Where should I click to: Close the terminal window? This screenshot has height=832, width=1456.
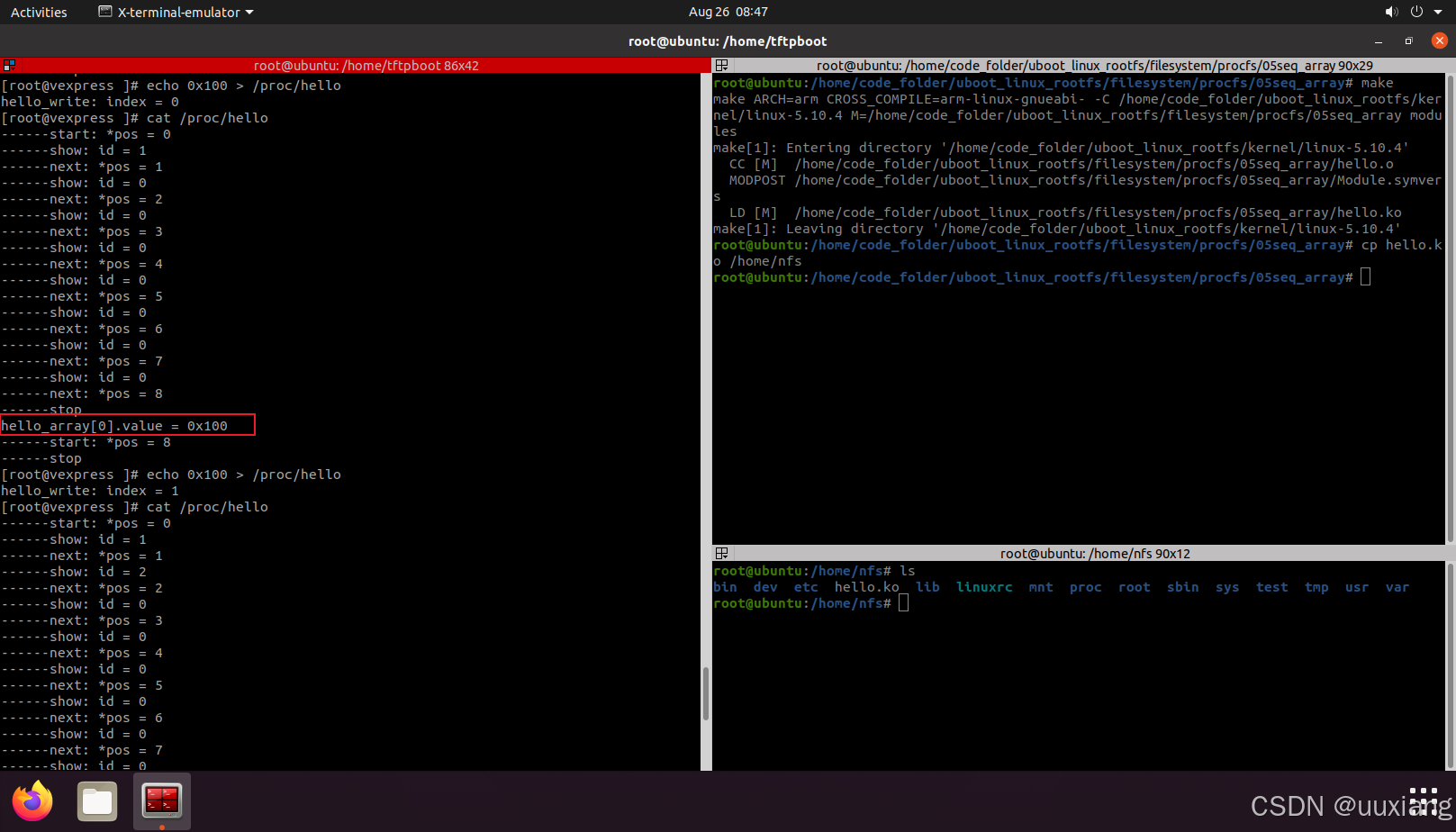(x=1439, y=41)
